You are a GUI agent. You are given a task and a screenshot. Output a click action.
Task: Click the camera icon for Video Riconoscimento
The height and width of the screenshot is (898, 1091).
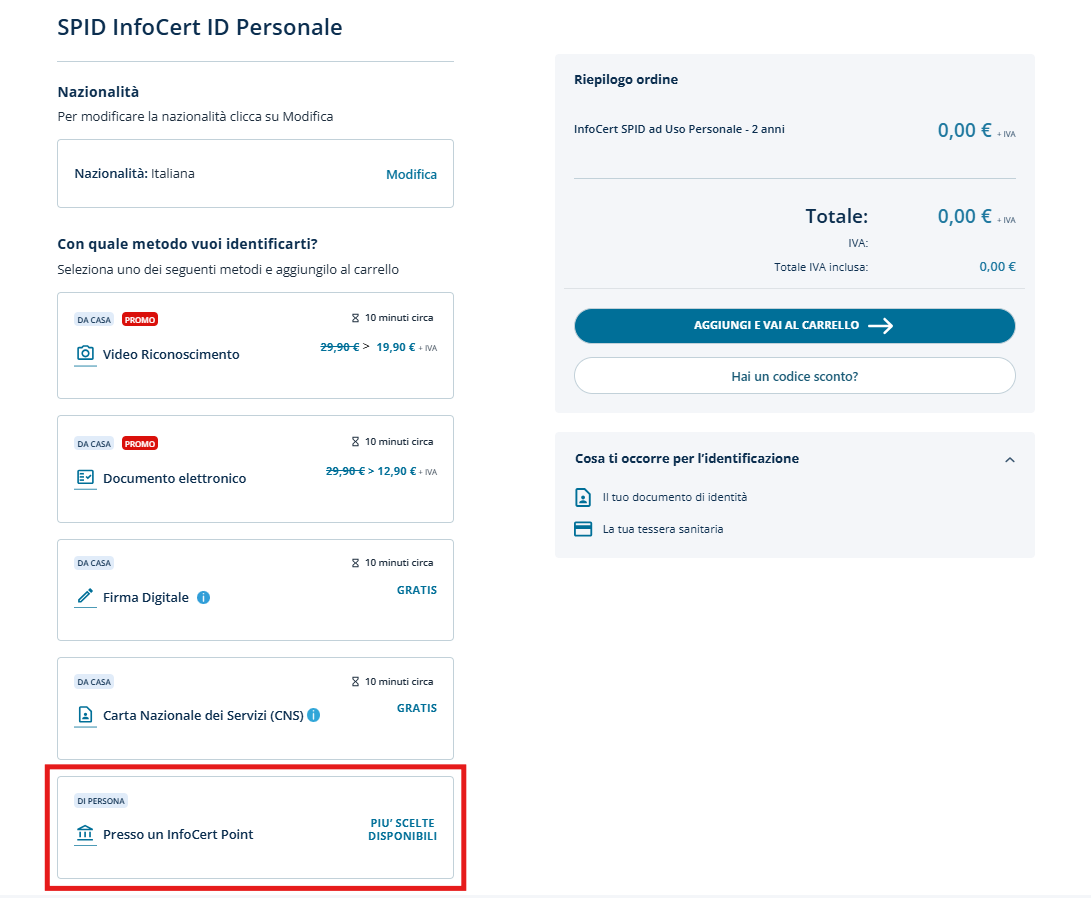85,353
